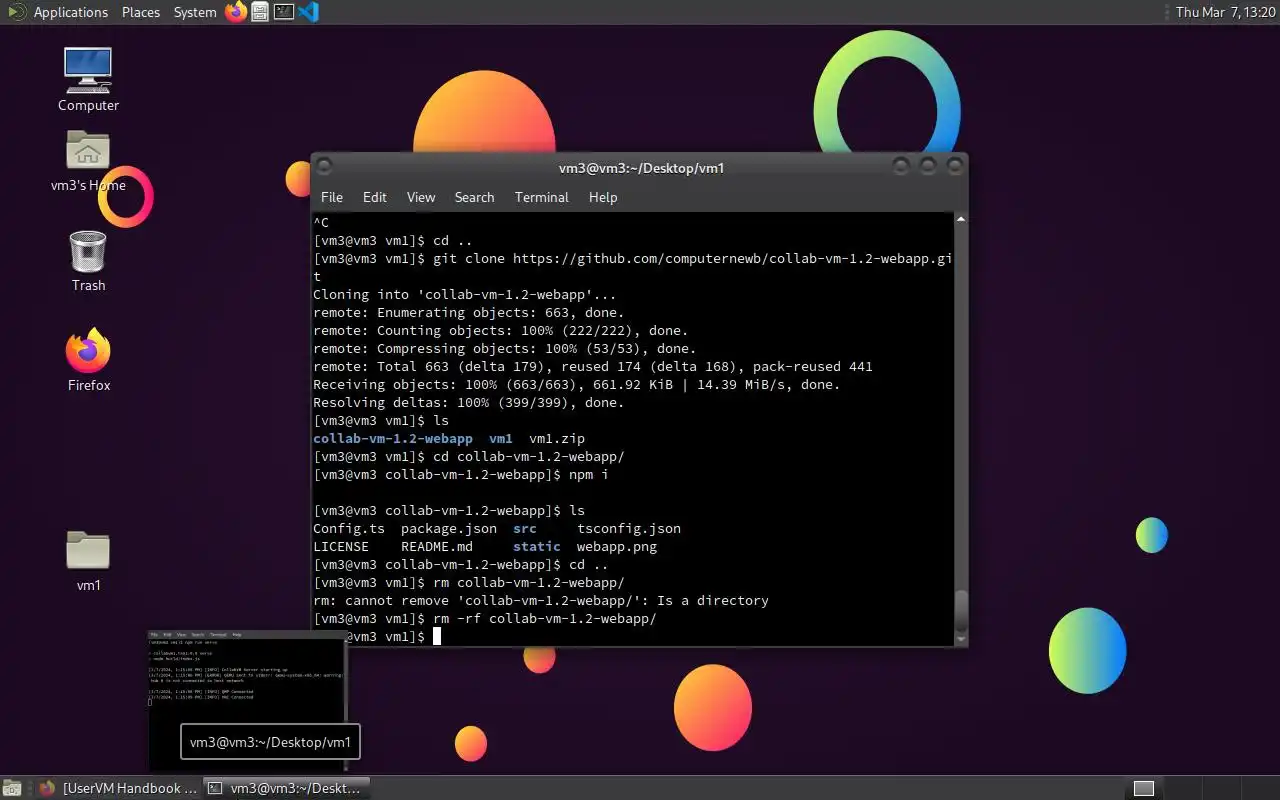Click 'Resolving deltas' output line

click(468, 402)
